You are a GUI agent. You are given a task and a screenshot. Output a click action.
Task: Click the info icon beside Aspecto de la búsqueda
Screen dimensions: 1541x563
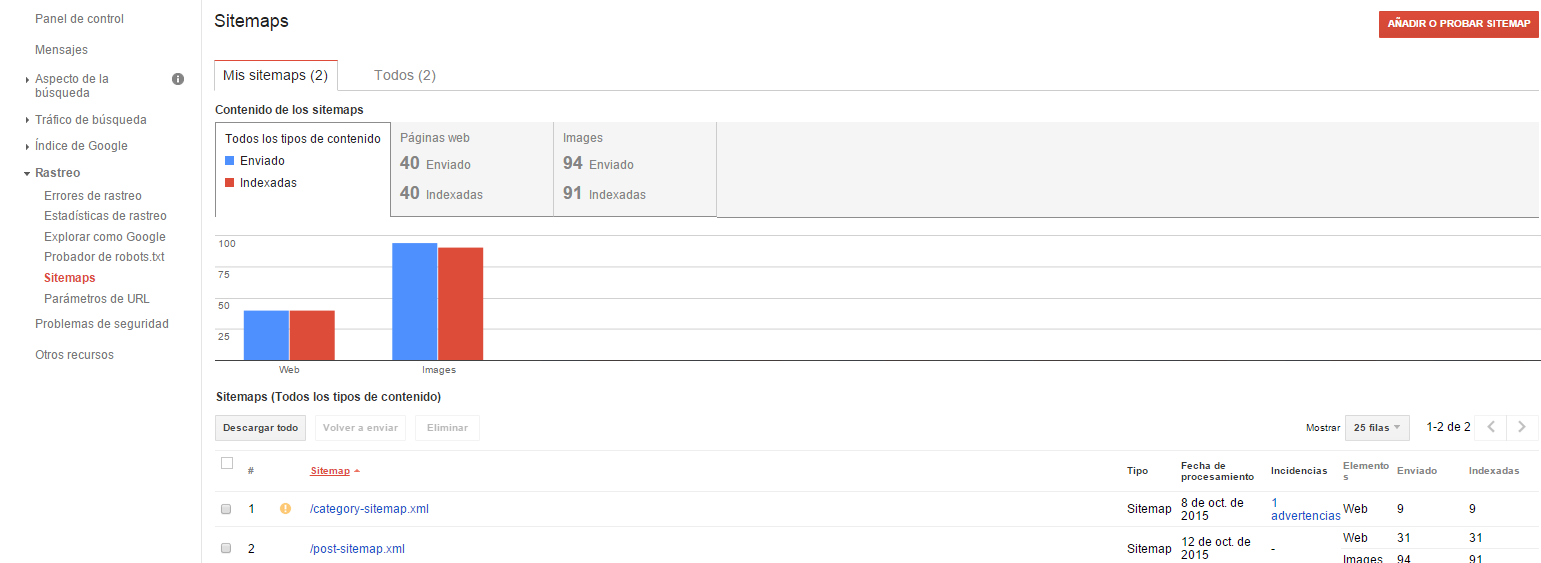pyautogui.click(x=178, y=79)
